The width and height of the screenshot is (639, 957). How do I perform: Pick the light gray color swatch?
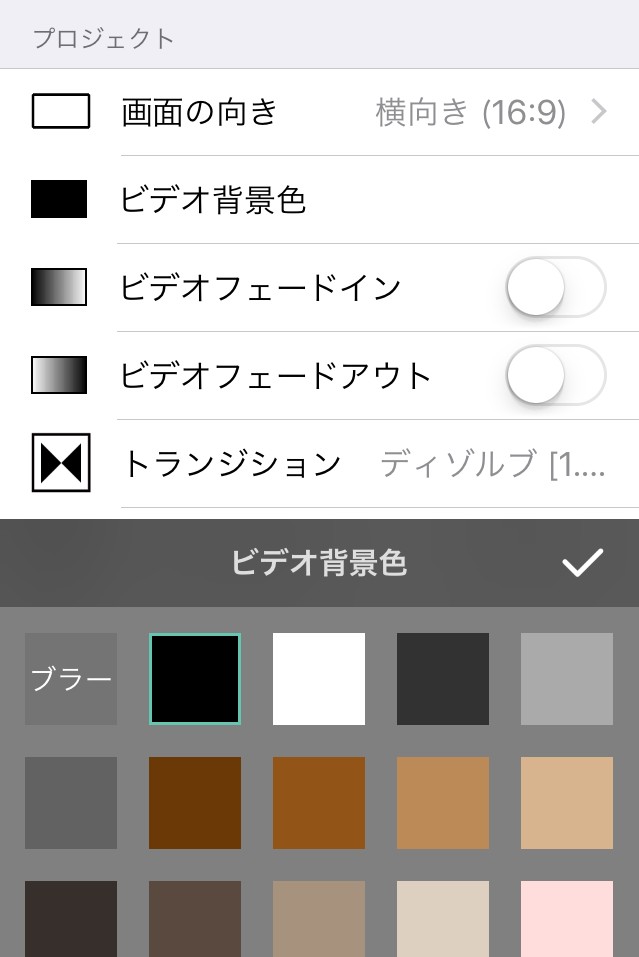[x=567, y=679]
